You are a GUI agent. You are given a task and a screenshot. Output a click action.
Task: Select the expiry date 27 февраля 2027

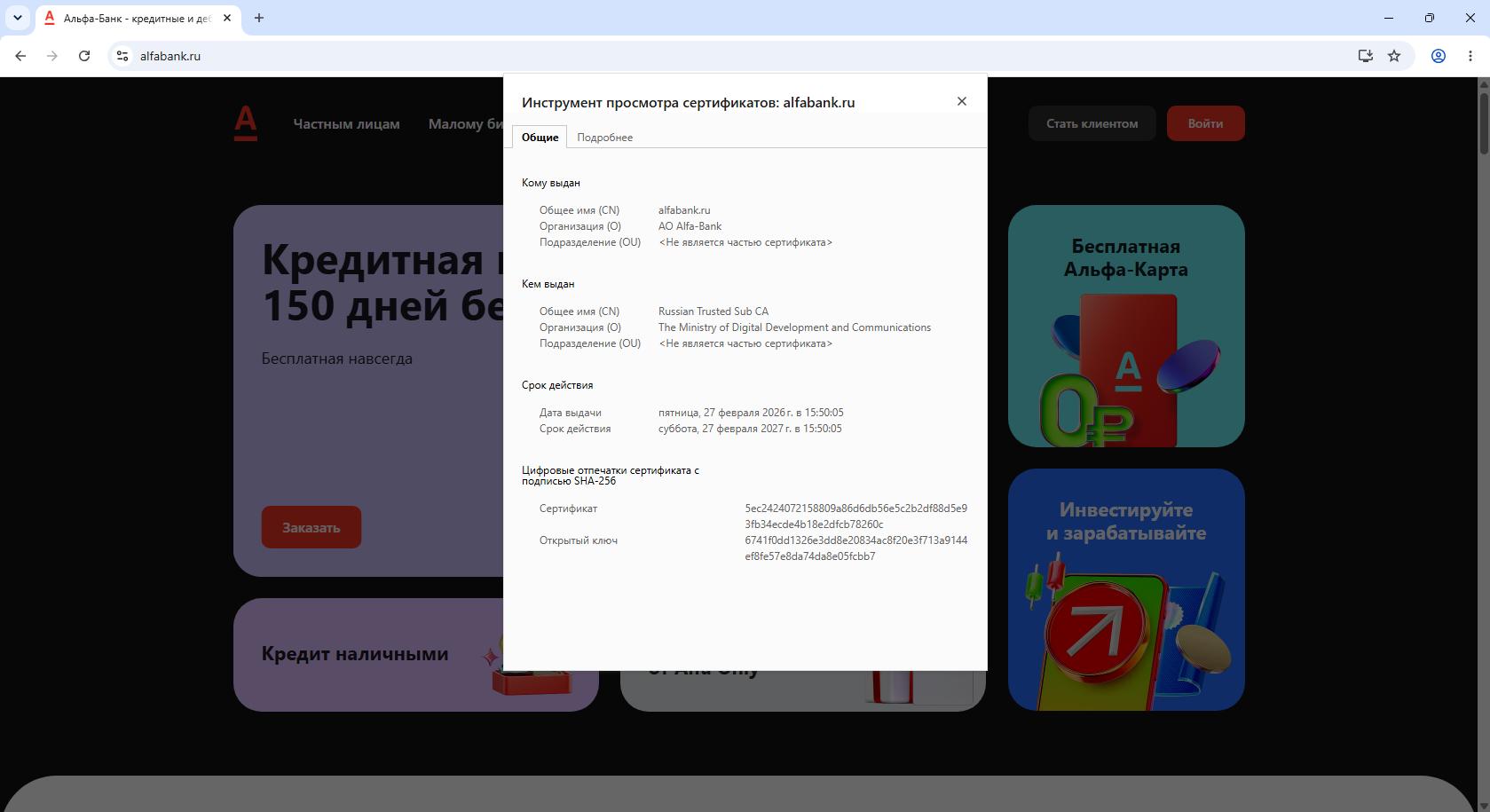750,429
